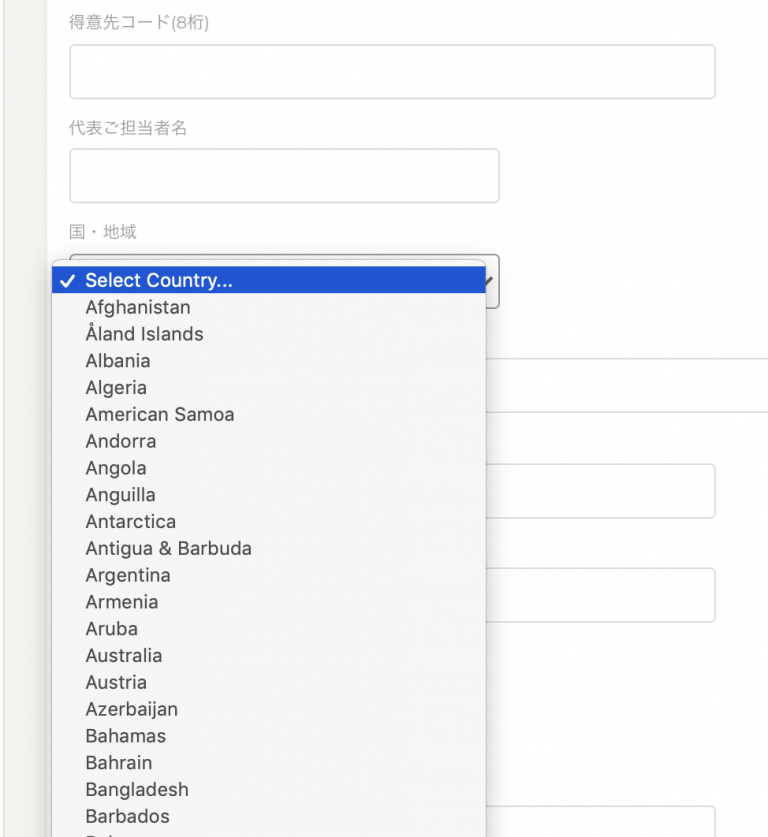The height and width of the screenshot is (837, 768).
Task: Click inside the 得意先コード(8桁) input field
Action: pos(392,71)
